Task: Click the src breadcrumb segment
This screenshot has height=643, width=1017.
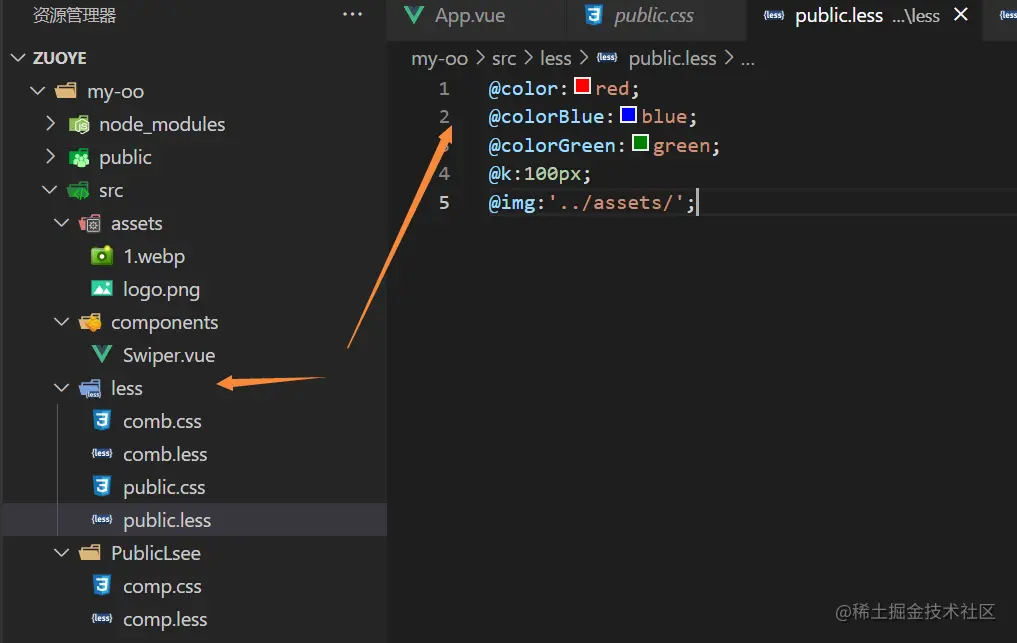Action: (504, 58)
